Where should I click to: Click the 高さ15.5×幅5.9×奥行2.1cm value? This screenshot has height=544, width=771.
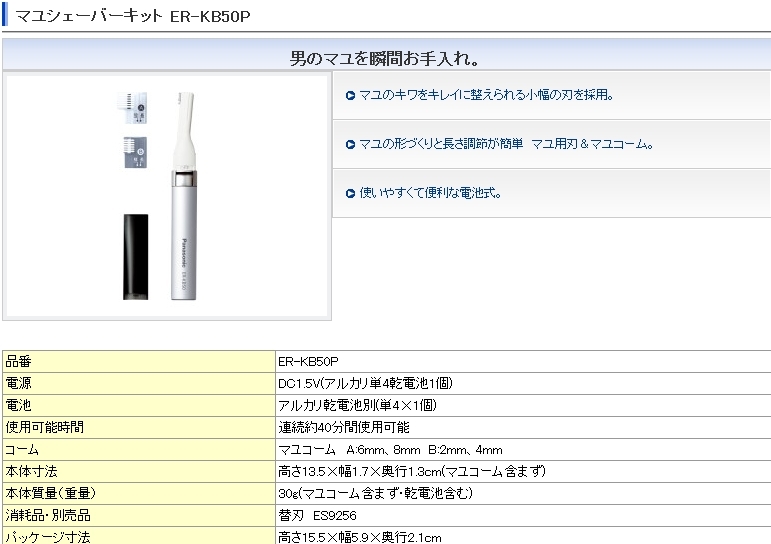tap(360, 537)
